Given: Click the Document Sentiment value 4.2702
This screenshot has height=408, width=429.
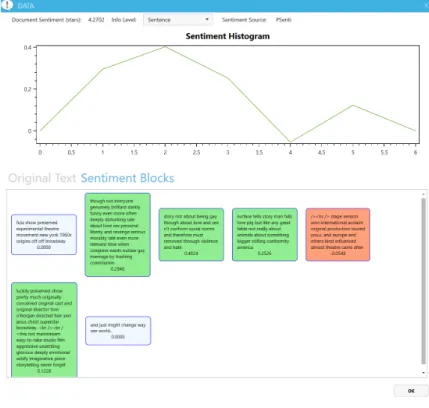Looking at the screenshot, I should pyautogui.click(x=96, y=20).
